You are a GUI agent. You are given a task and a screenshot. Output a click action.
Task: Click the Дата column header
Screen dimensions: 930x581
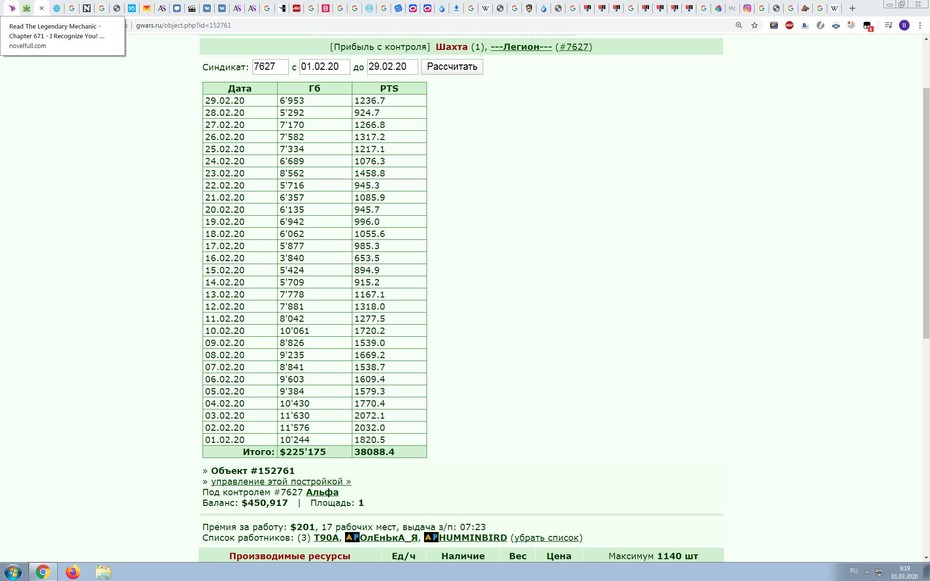point(240,88)
